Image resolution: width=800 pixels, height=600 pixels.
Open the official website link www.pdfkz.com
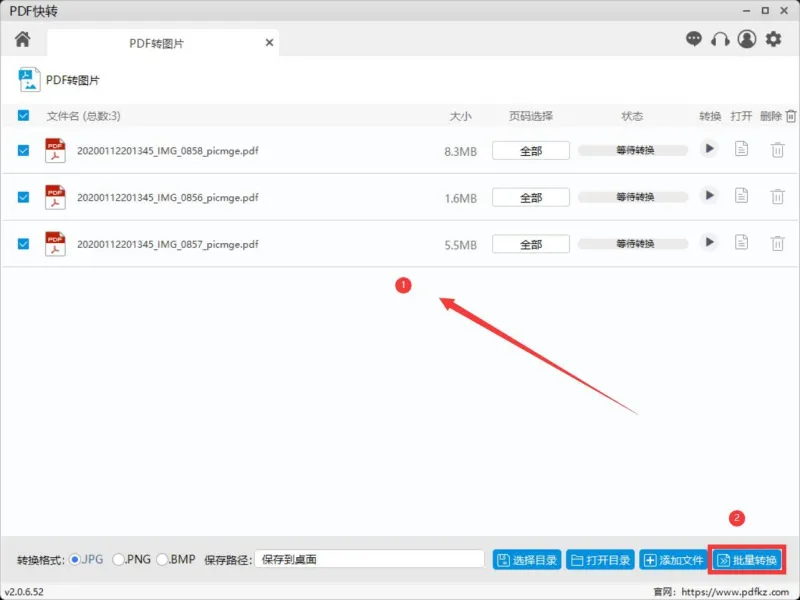click(x=735, y=592)
